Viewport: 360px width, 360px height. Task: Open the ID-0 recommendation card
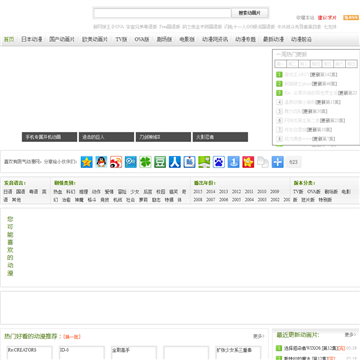coord(82,353)
